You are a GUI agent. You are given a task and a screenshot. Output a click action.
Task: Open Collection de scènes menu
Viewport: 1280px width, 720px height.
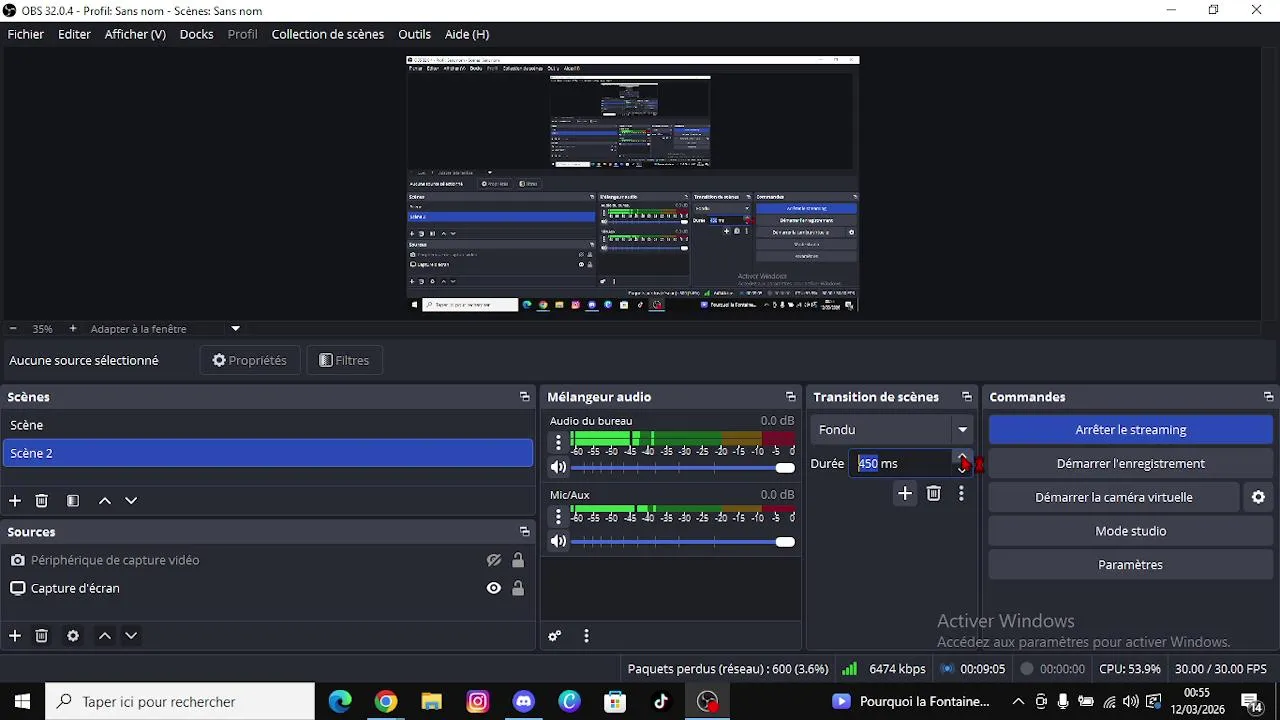[x=328, y=34]
